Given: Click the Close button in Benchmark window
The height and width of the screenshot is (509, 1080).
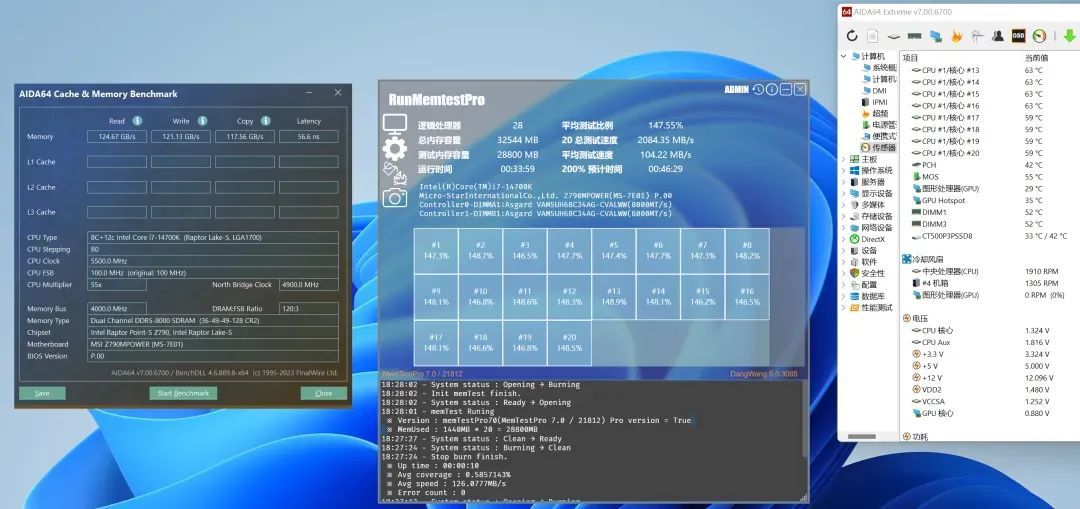Looking at the screenshot, I should [324, 393].
